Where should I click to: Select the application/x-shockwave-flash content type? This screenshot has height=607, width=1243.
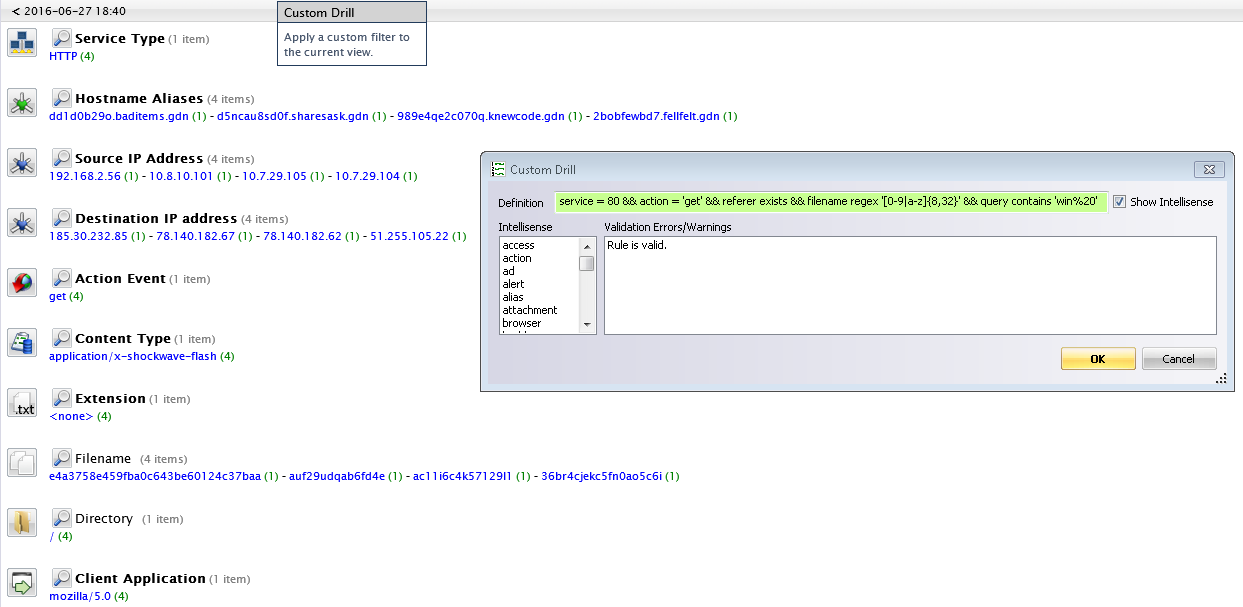pyautogui.click(x=132, y=356)
